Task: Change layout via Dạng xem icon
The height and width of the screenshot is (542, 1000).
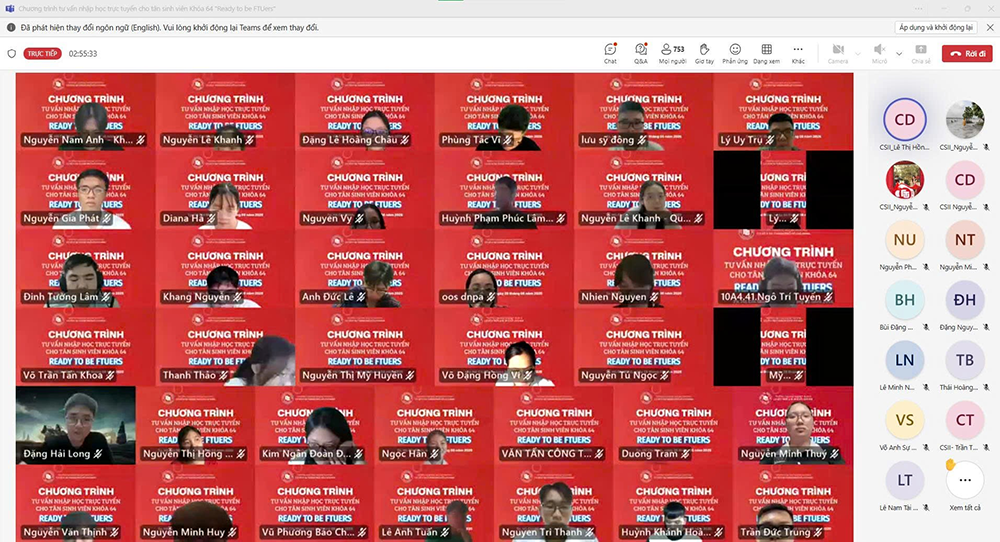Action: tap(766, 52)
